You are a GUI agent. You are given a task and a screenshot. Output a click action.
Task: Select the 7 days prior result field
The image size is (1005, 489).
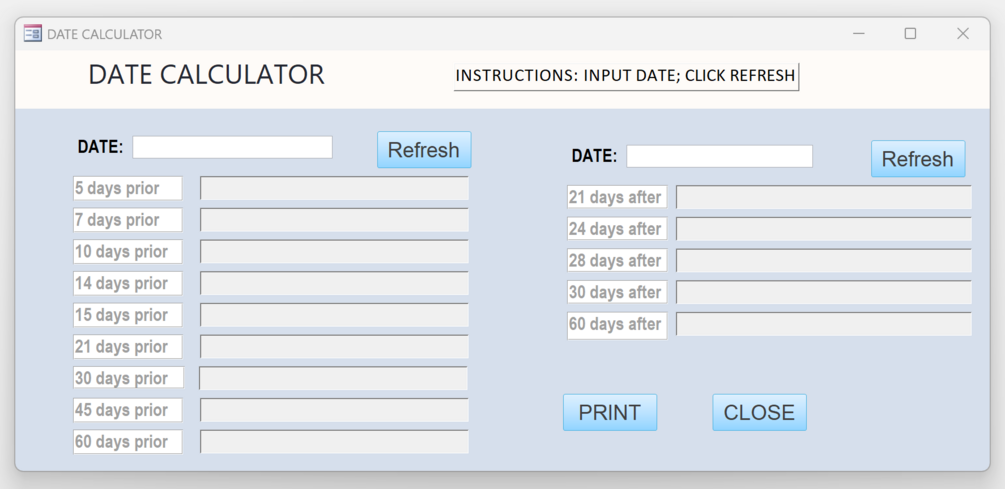pos(335,220)
